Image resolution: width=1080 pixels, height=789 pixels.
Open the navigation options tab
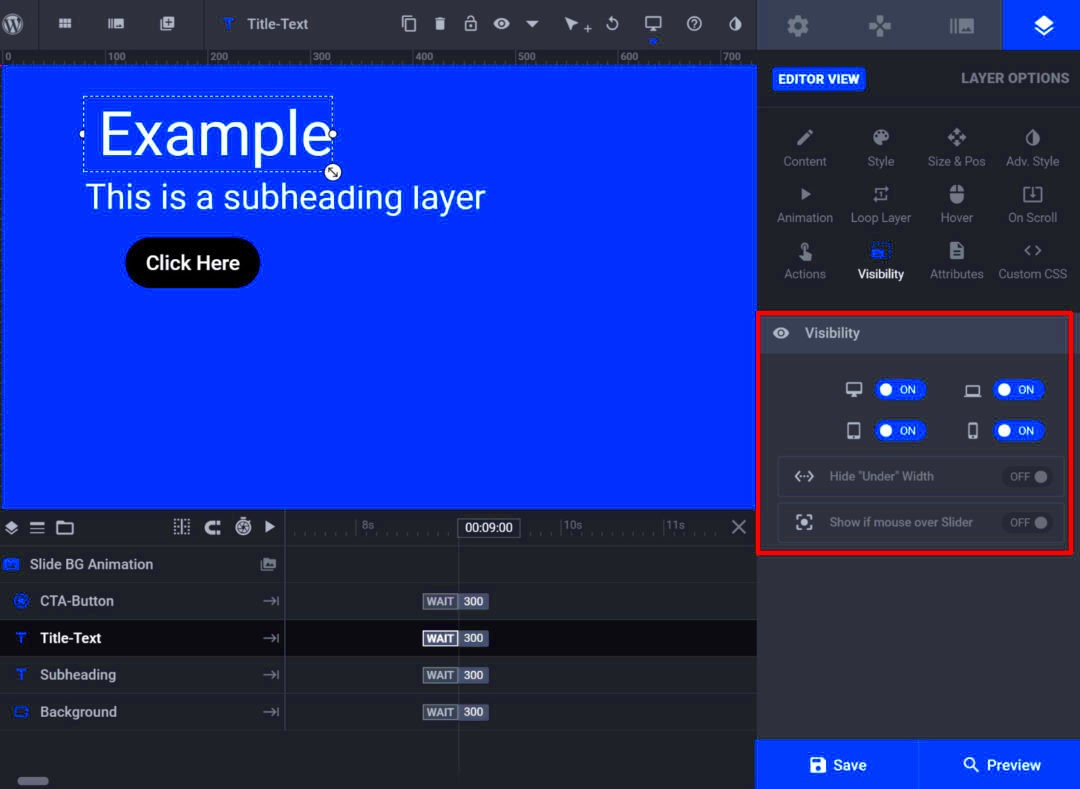click(880, 25)
